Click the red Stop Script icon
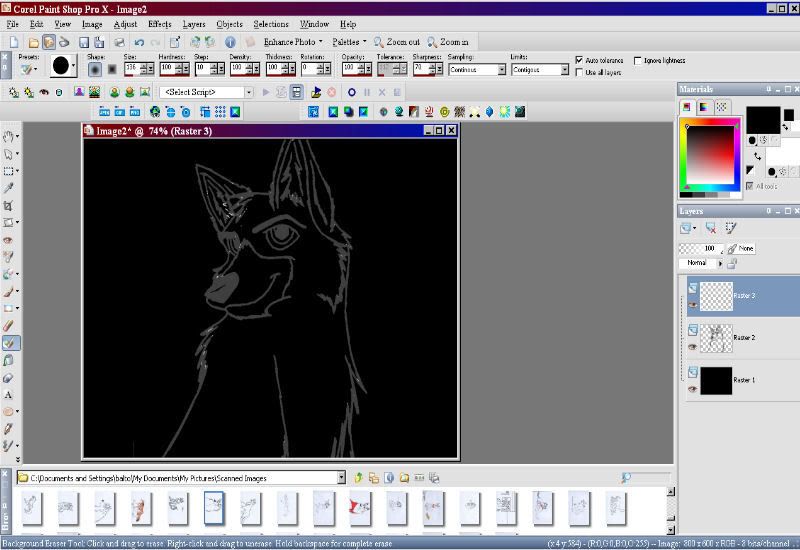The image size is (800, 550). 332,92
